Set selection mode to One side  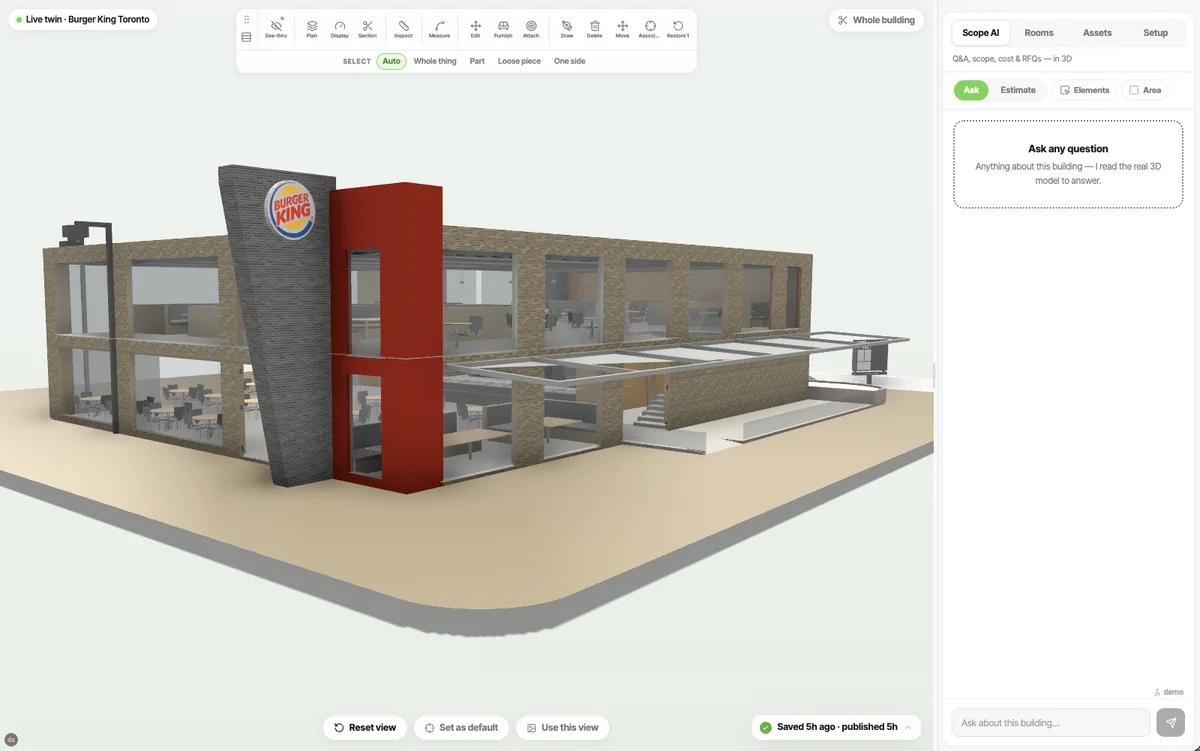click(570, 61)
